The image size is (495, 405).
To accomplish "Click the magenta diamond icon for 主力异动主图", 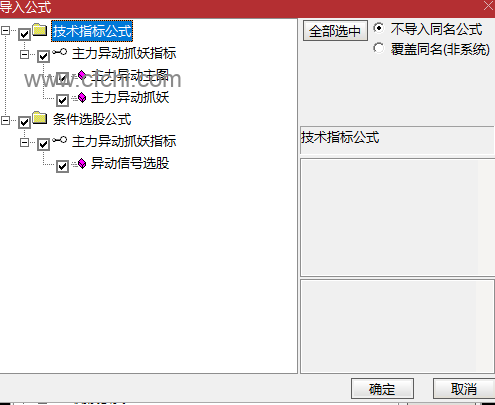I will pos(82,75).
